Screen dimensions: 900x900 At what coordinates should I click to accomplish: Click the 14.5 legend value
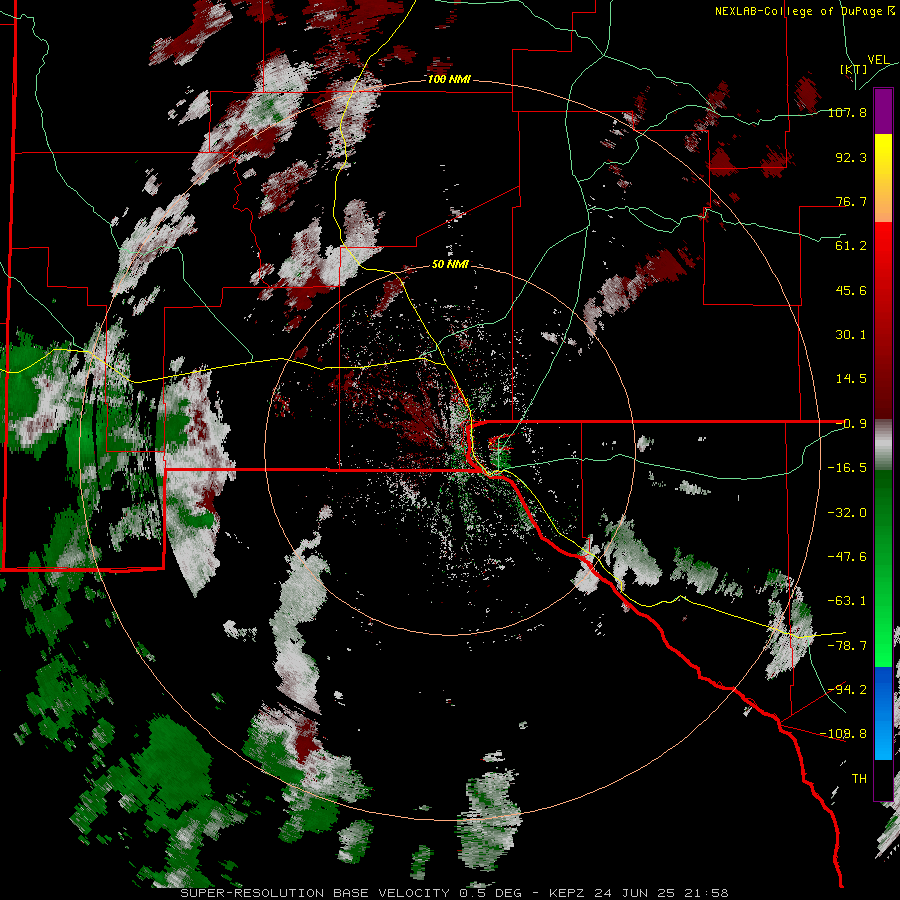click(851, 379)
